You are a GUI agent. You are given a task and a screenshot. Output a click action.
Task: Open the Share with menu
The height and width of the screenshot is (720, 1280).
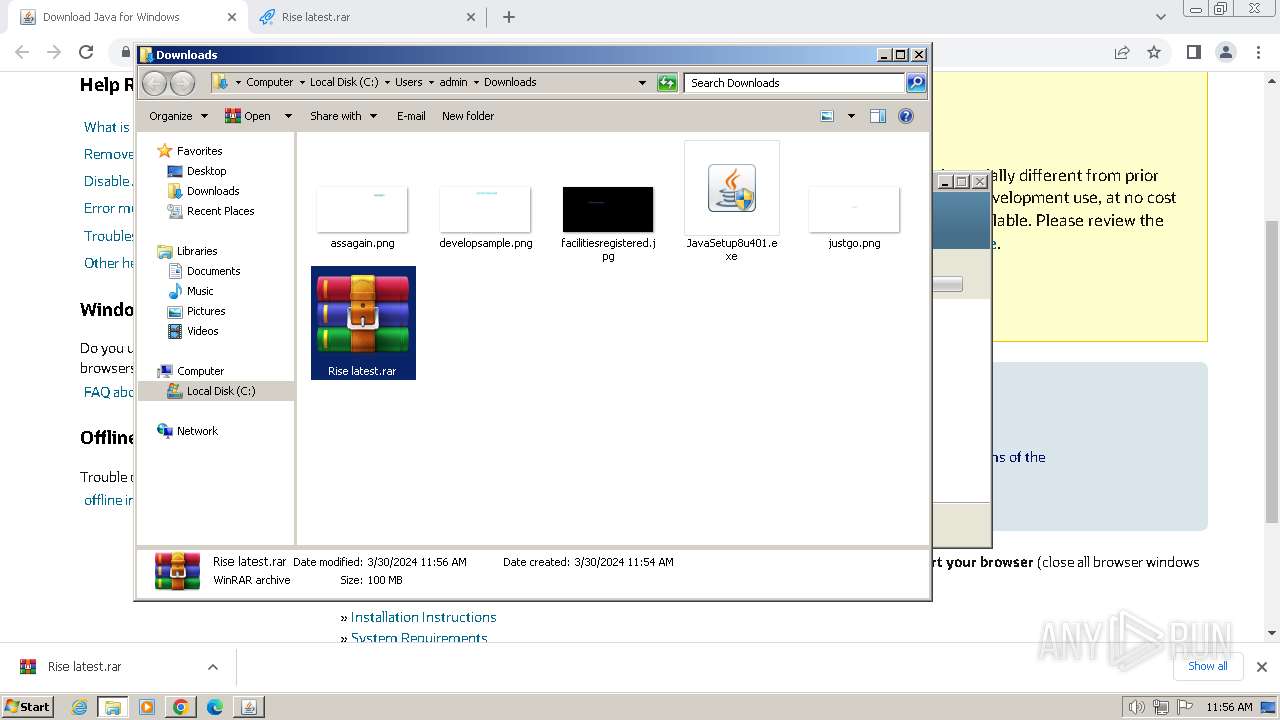tap(343, 116)
